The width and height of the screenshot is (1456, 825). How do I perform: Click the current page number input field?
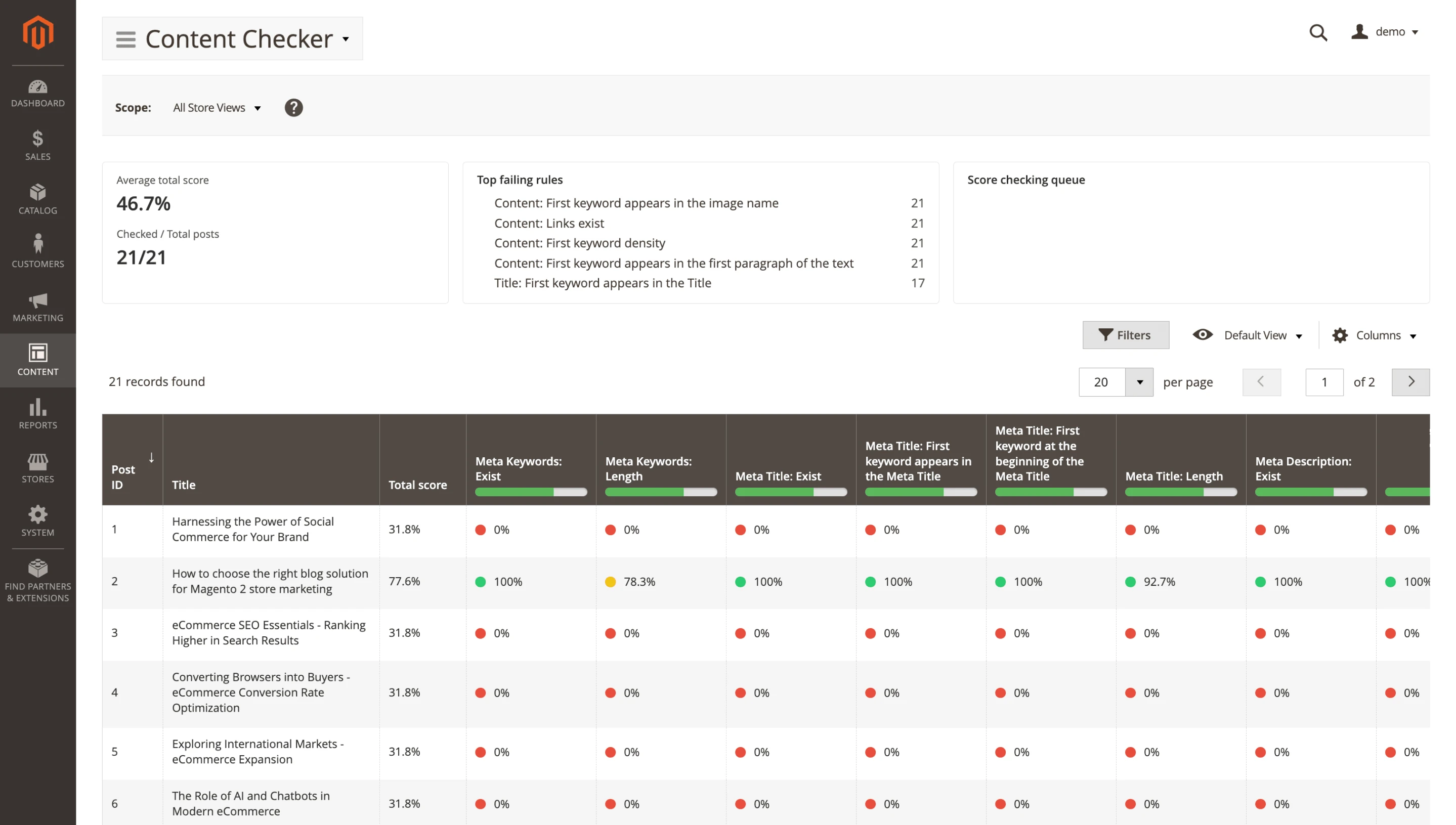(1324, 382)
